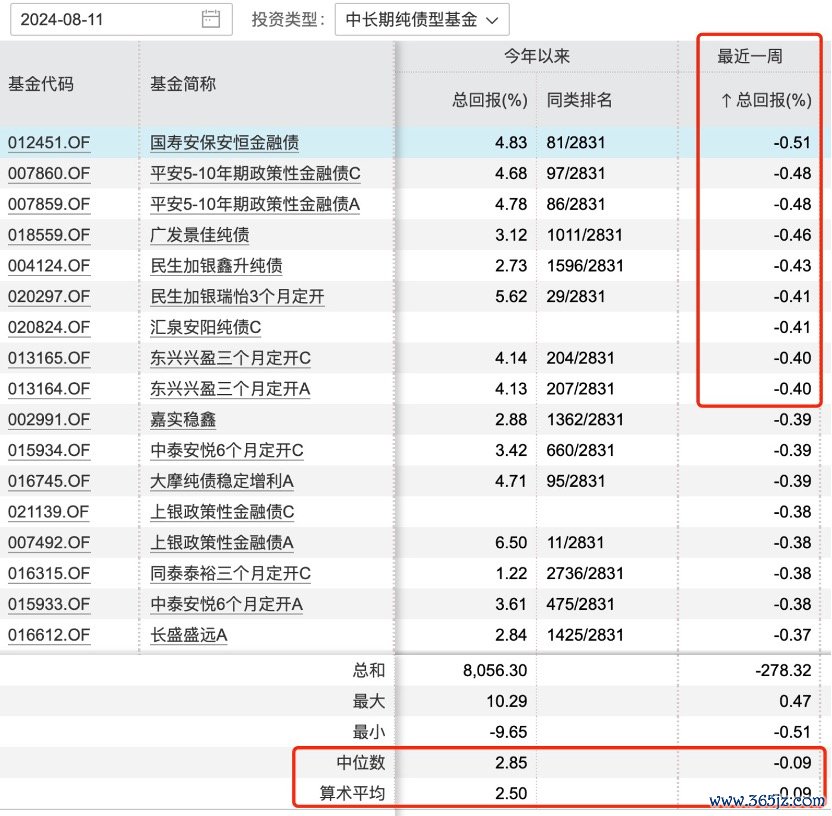Image resolution: width=832 pixels, height=816 pixels.
Task: Open fund code link 015934.OF
Action: tap(49, 450)
